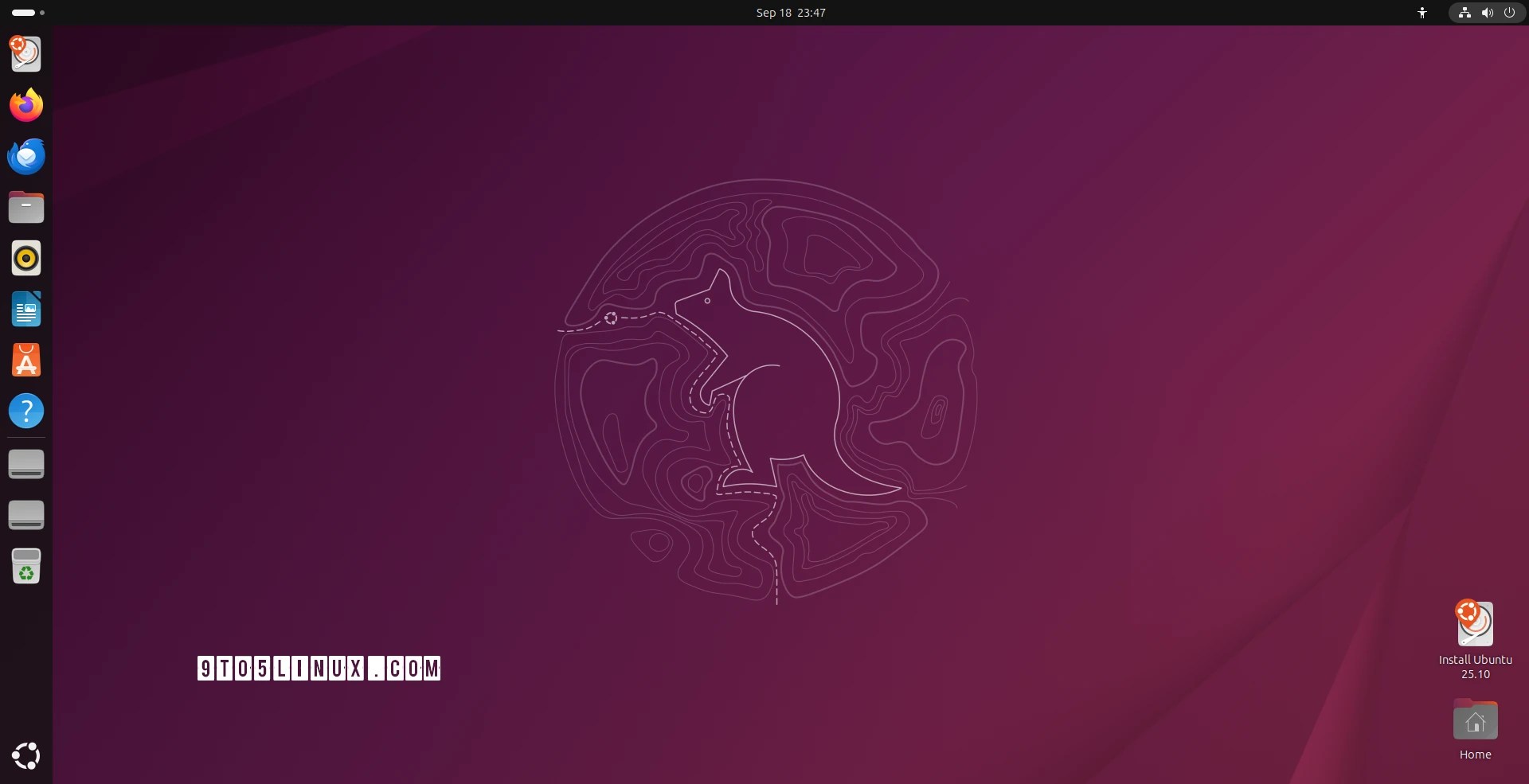Viewport: 1529px width, 784px height.
Task: Select the Home folder desktop icon
Action: (x=1475, y=729)
